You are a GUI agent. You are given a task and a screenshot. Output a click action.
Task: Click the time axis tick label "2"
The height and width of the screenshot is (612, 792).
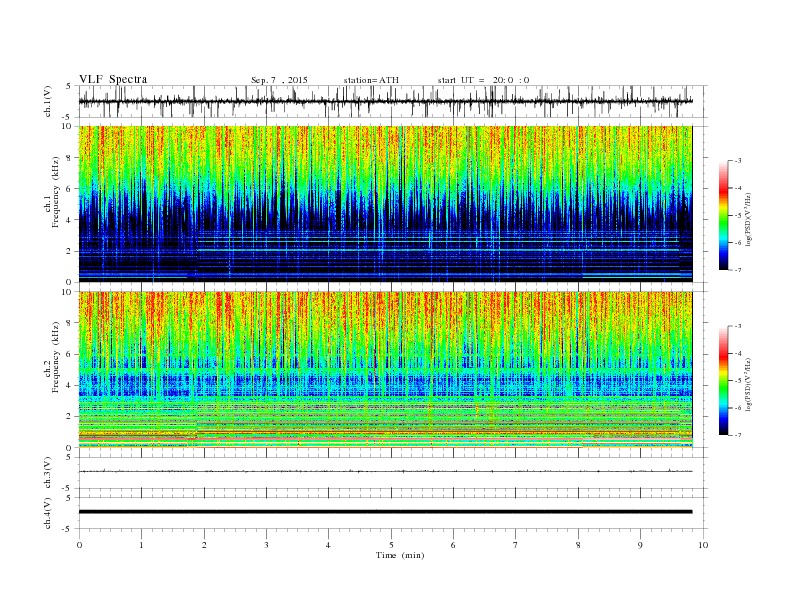[204, 545]
